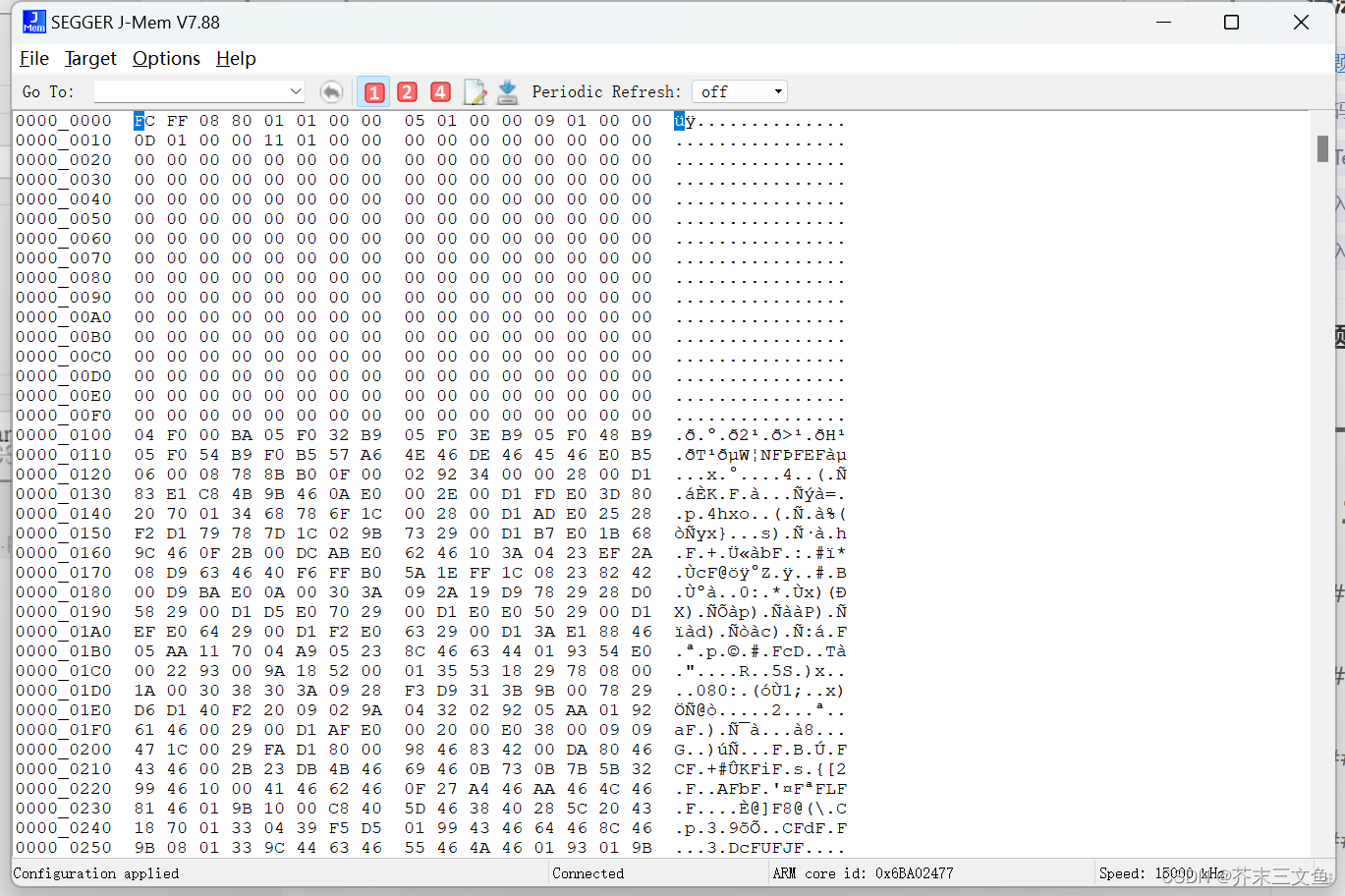The width and height of the screenshot is (1345, 896).
Task: Click address label 0000_01F0
Action: 64,730
